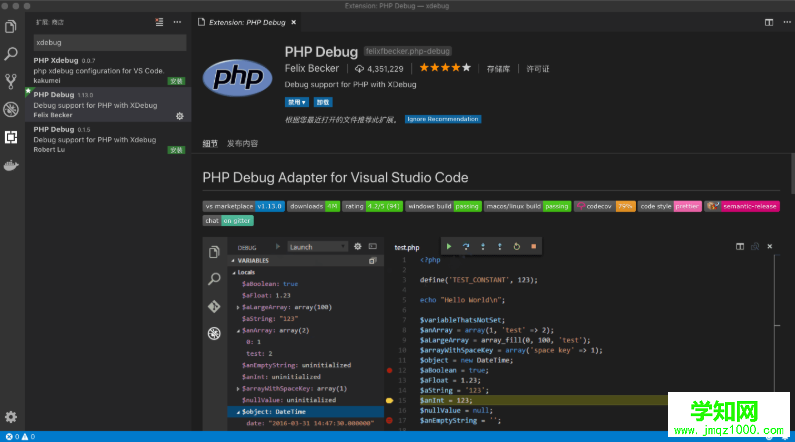This screenshot has height=442, width=795.
Task: Click publisher name Felix Becker
Action: point(311,68)
